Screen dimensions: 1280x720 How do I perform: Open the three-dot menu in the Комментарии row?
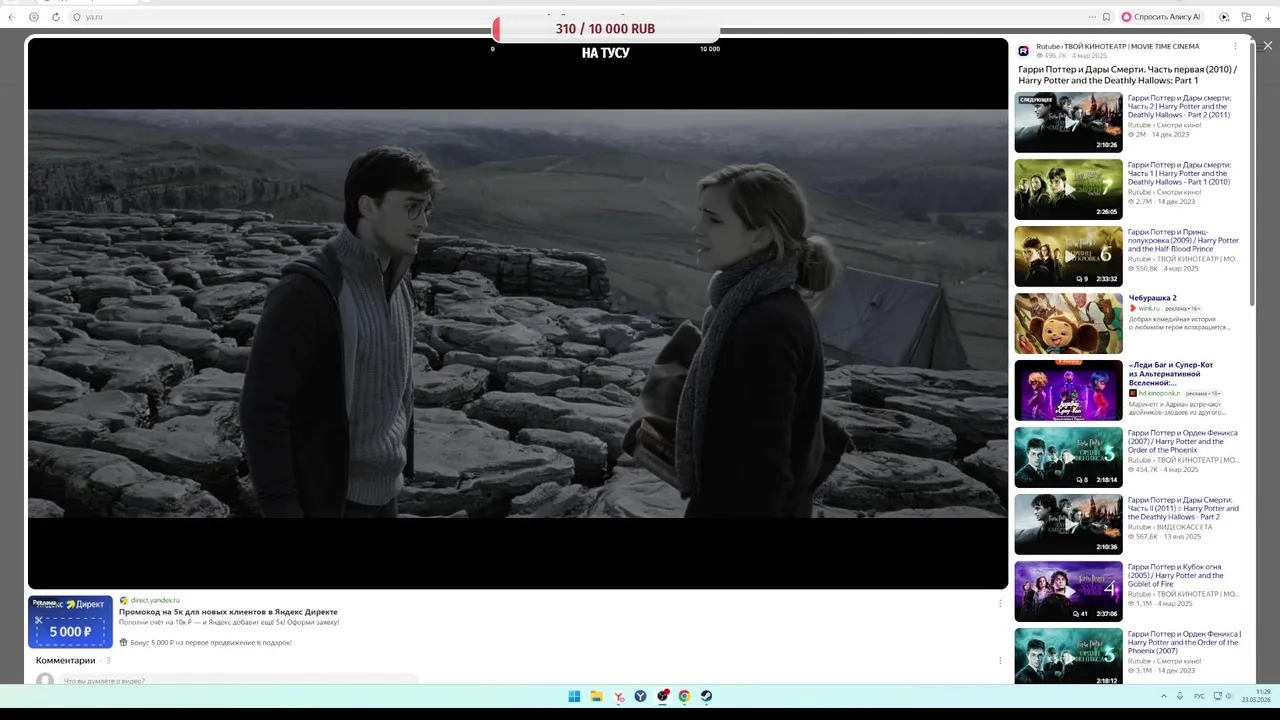pos(1000,660)
